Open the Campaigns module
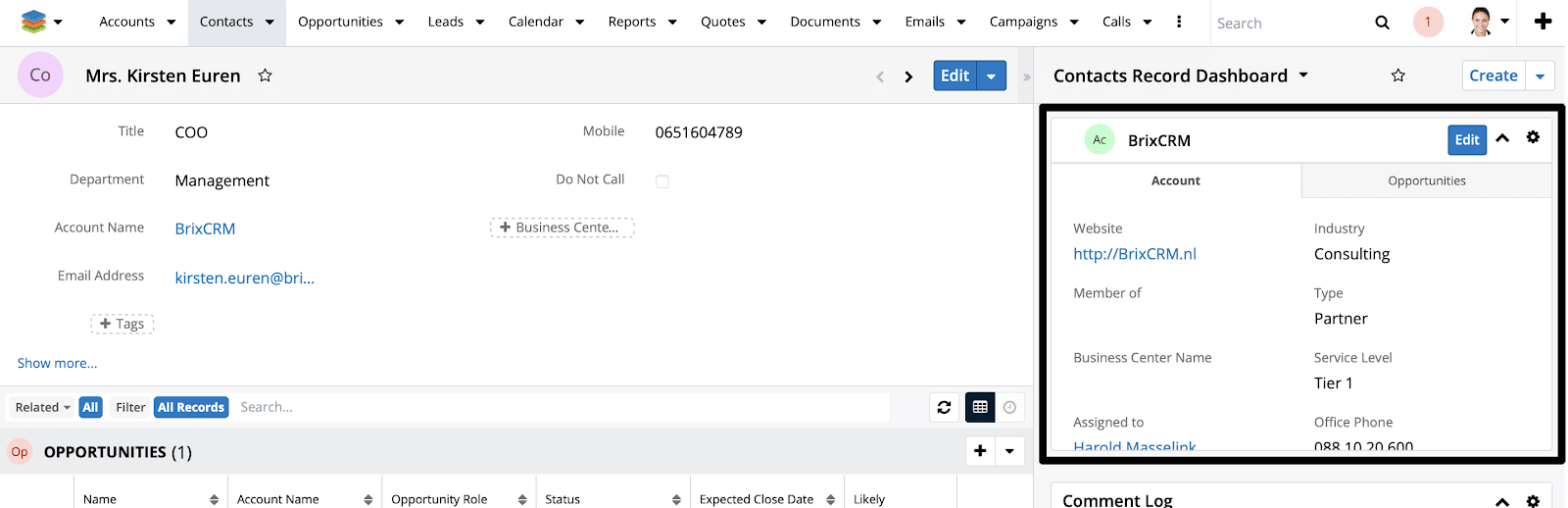 point(1023,22)
